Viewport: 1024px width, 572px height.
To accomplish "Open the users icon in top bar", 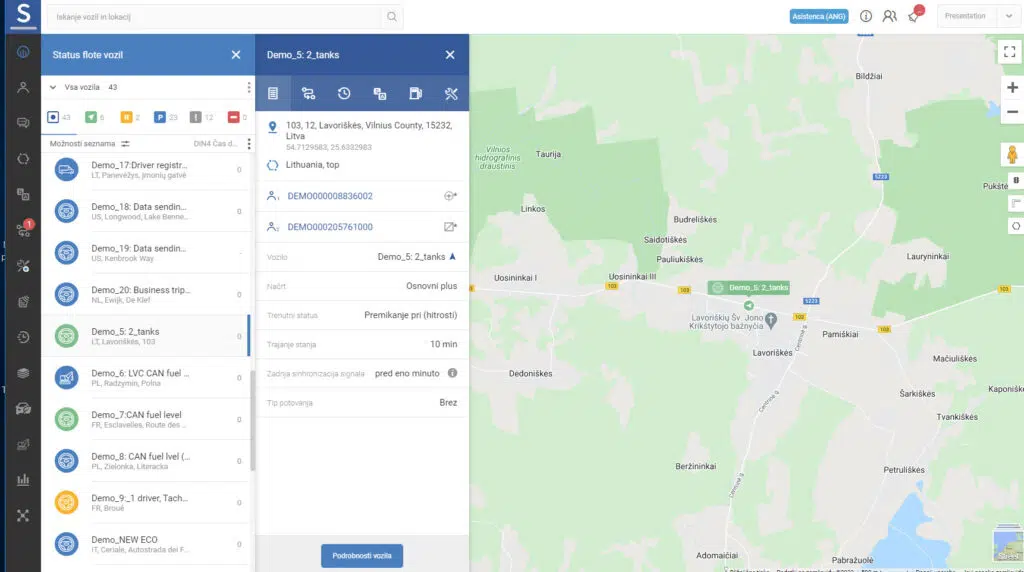I will pyautogui.click(x=889, y=16).
